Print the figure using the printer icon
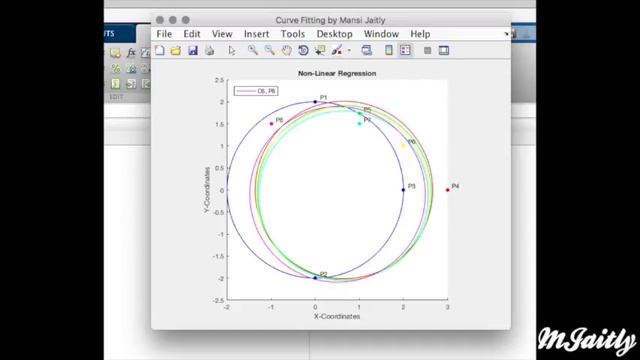 [x=209, y=50]
